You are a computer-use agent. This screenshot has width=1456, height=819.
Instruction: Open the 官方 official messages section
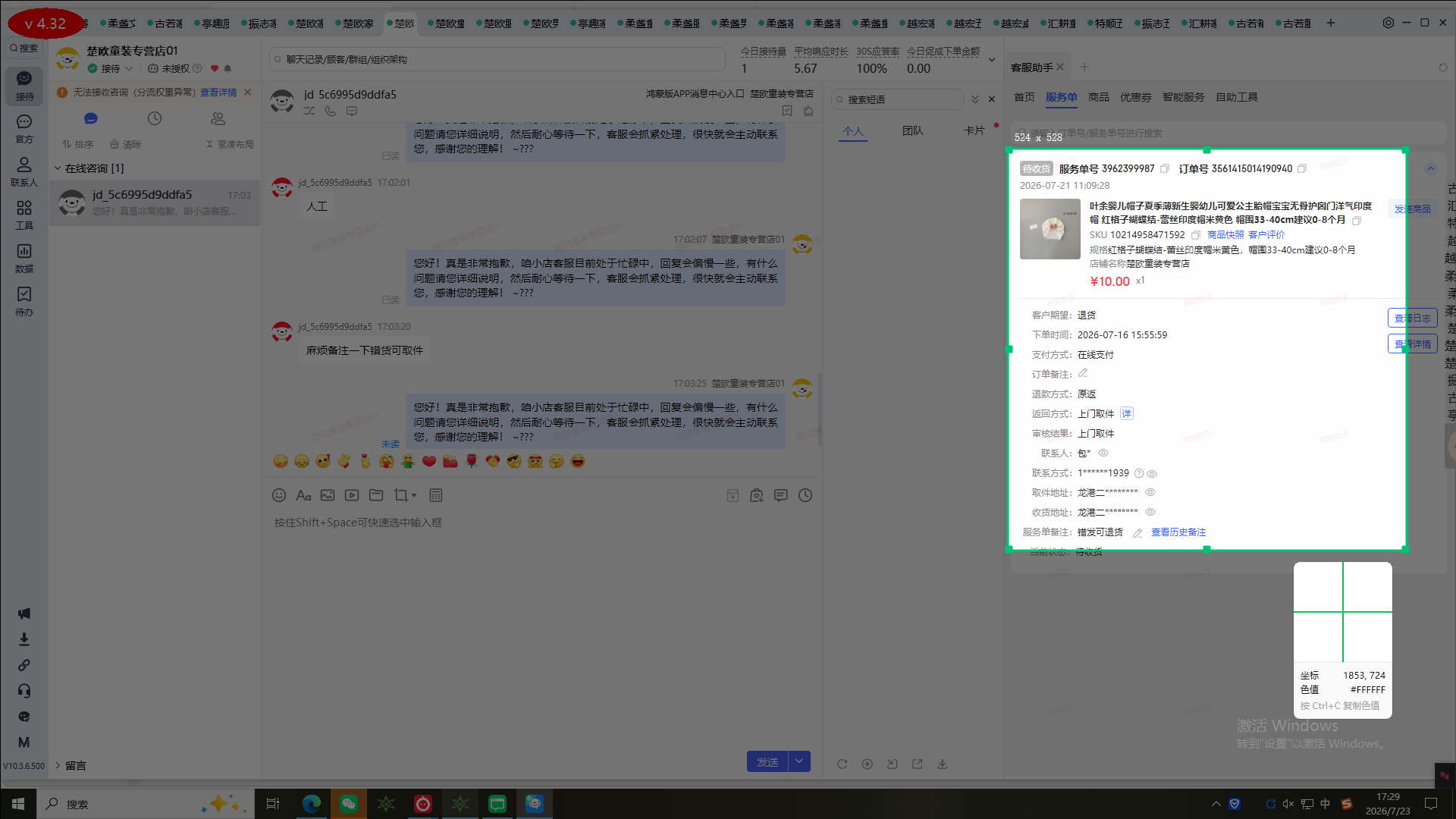click(x=24, y=129)
